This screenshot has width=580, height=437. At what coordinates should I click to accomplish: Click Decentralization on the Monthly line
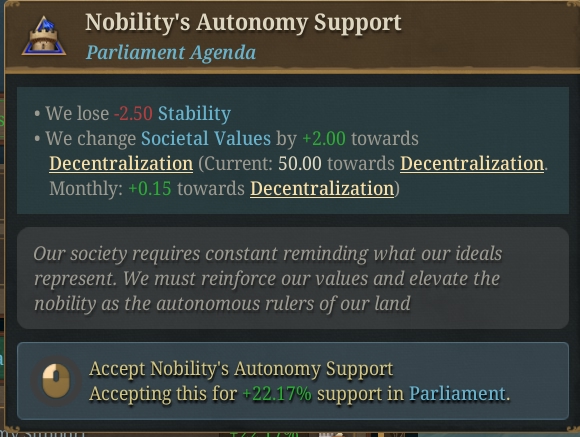[x=322, y=189]
